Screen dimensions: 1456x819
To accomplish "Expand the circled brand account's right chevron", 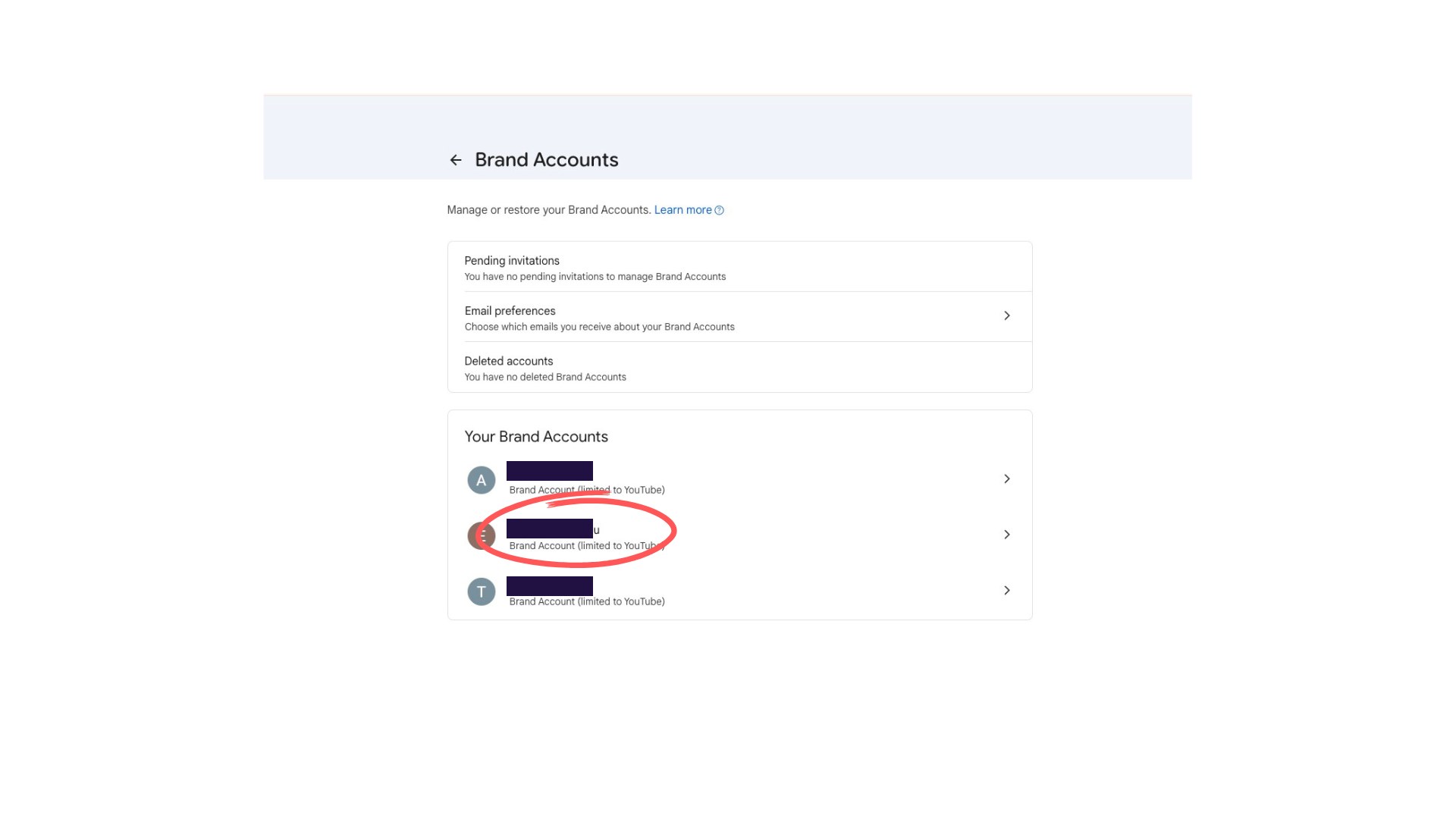I will pos(1007,535).
